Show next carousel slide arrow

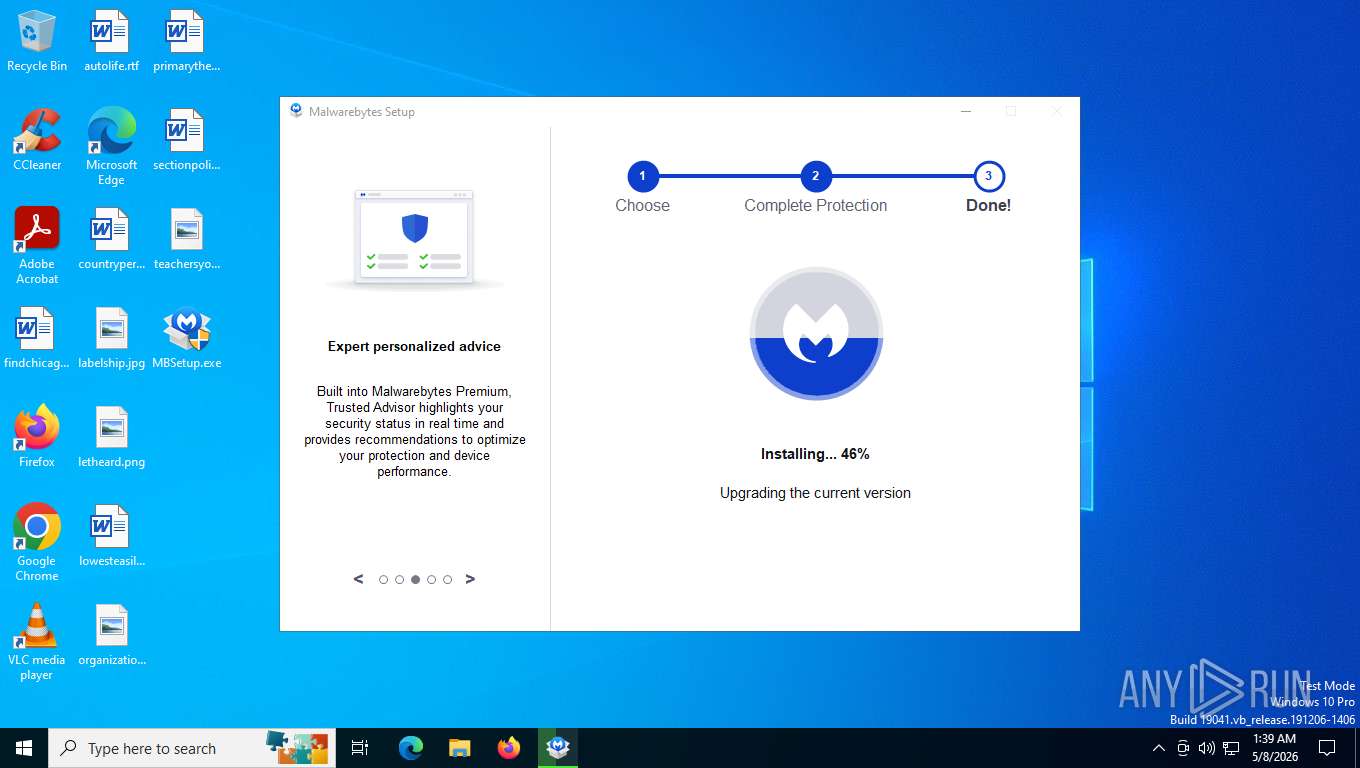point(471,579)
